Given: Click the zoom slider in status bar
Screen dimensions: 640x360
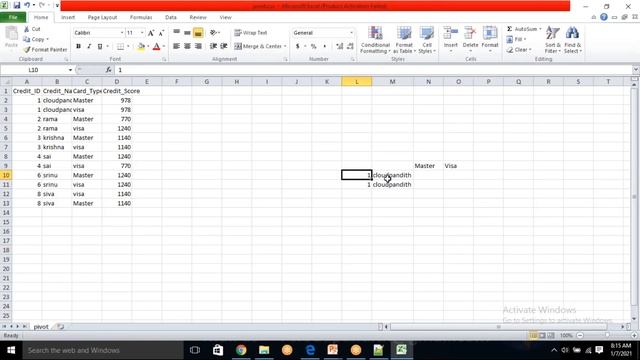Looking at the screenshot, I should 607,336.
